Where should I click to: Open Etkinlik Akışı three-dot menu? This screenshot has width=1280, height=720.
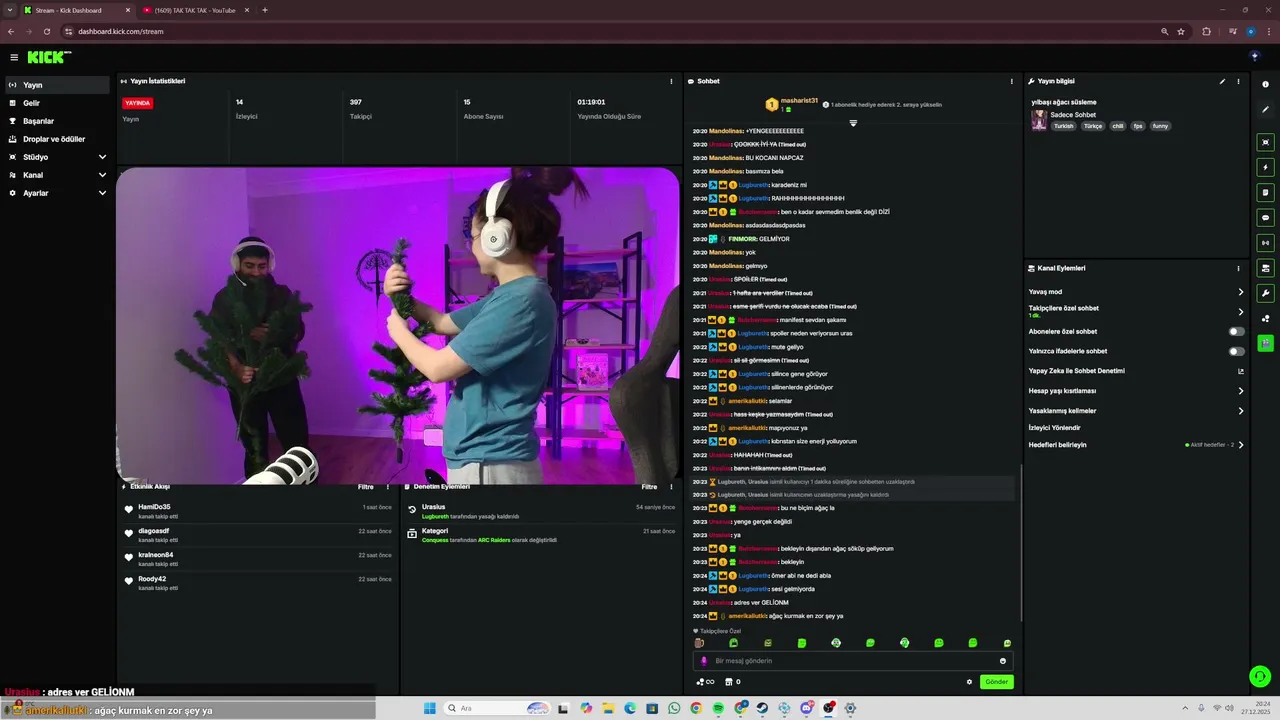(388, 487)
